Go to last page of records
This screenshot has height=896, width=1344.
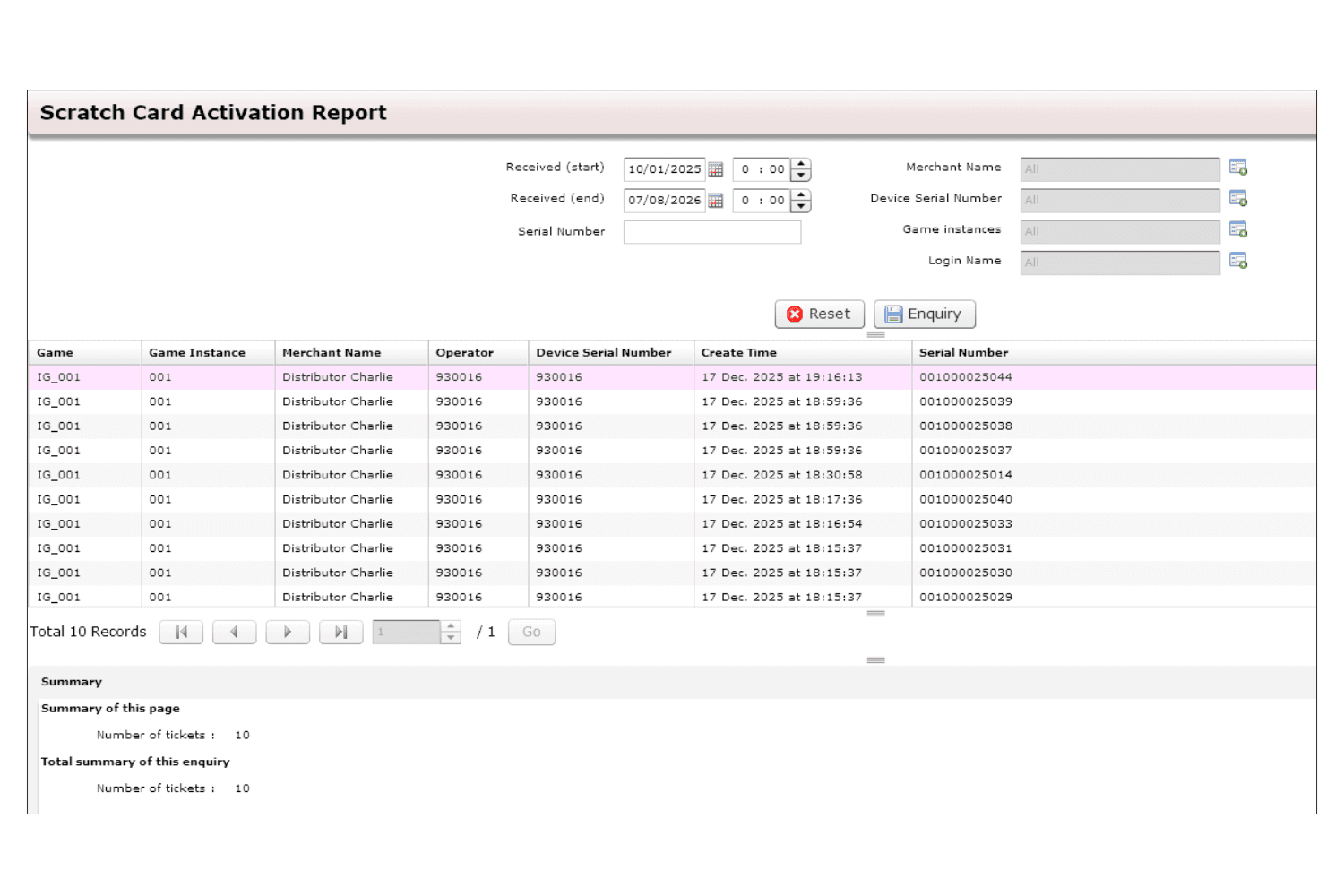coord(341,632)
